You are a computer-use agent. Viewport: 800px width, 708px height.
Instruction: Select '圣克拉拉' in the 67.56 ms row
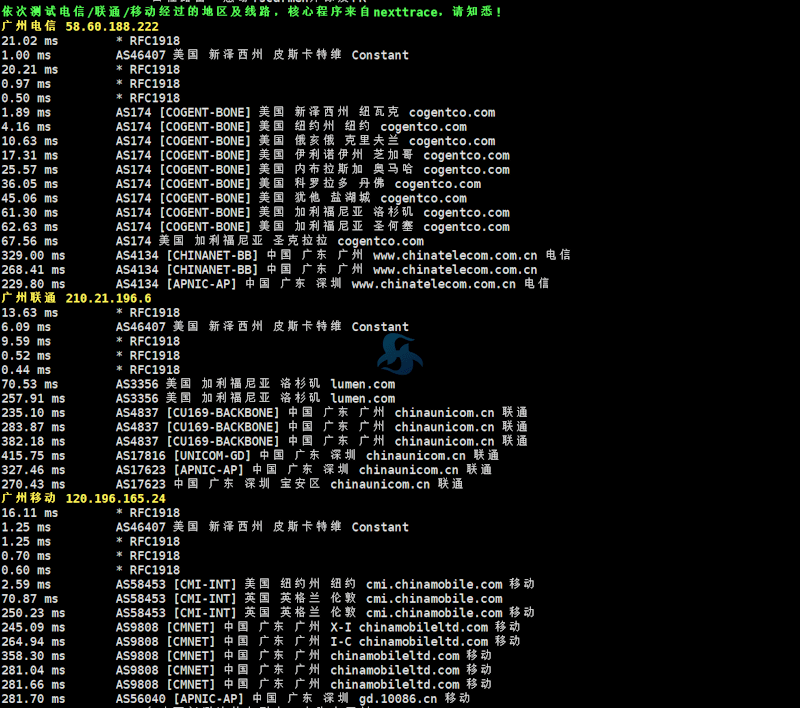(x=300, y=241)
